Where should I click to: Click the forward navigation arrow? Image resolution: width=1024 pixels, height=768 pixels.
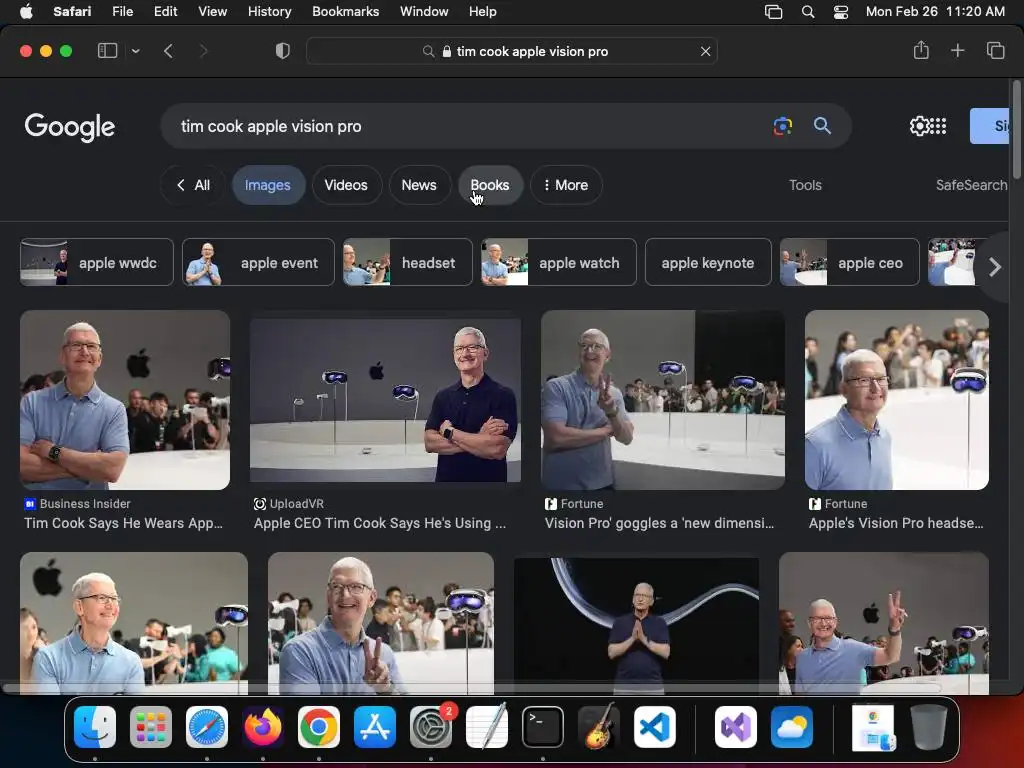tap(203, 51)
